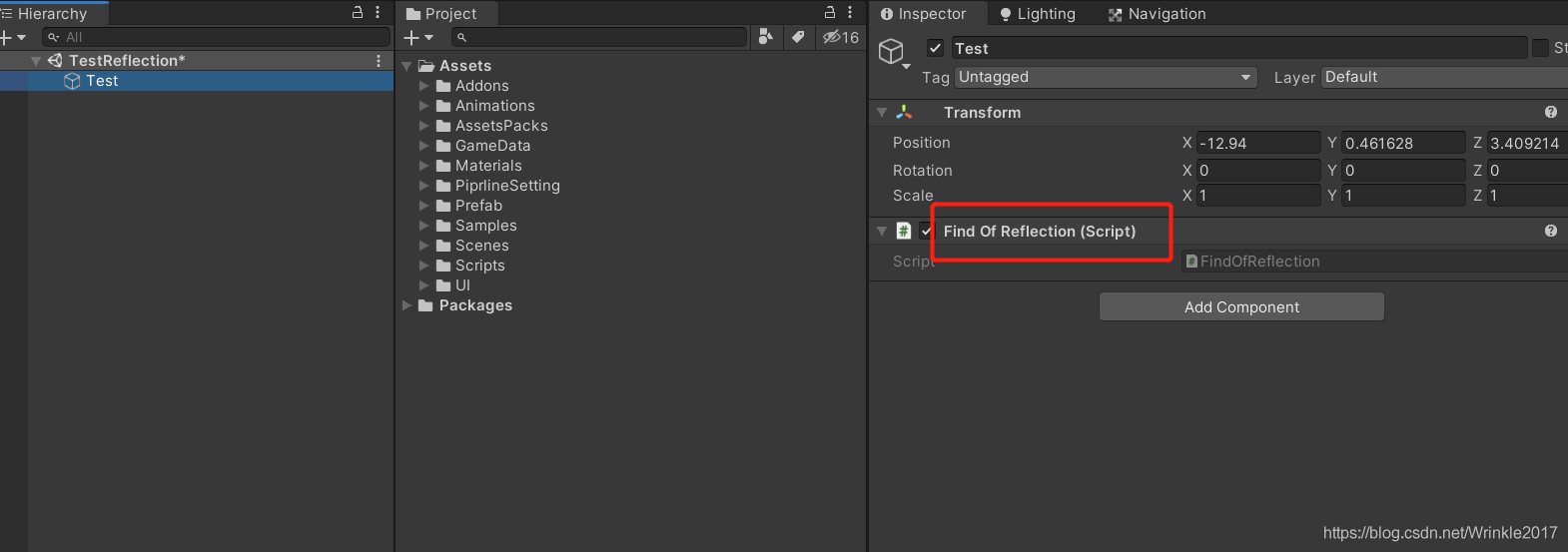Screen dimensions: 1568x552
Task: Click the Position Z field
Action: [1527, 143]
